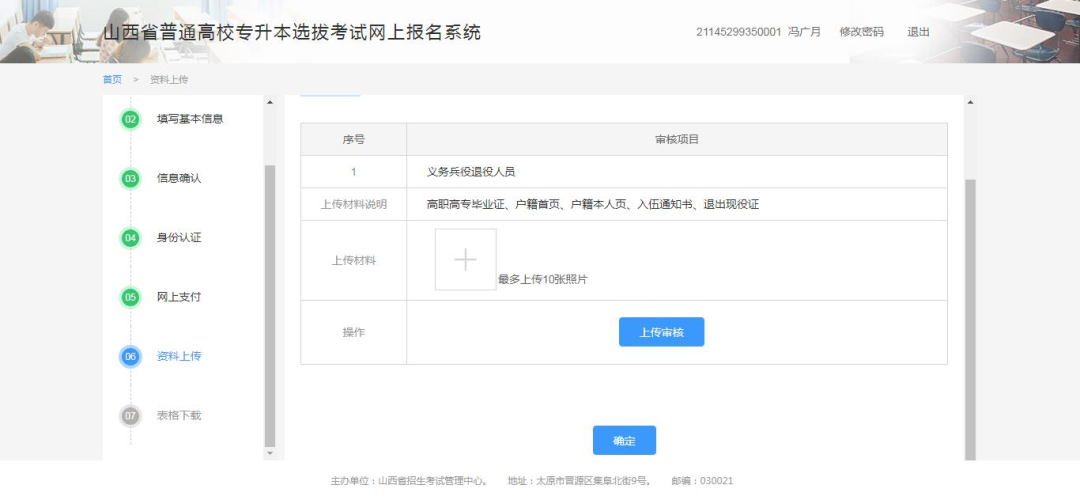Open the 填写基本信息 step
The image size is (1080, 500).
click(x=190, y=118)
